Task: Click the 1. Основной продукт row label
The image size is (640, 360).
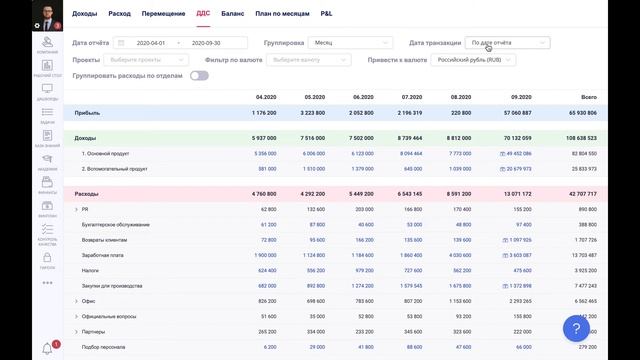Action: [105, 153]
